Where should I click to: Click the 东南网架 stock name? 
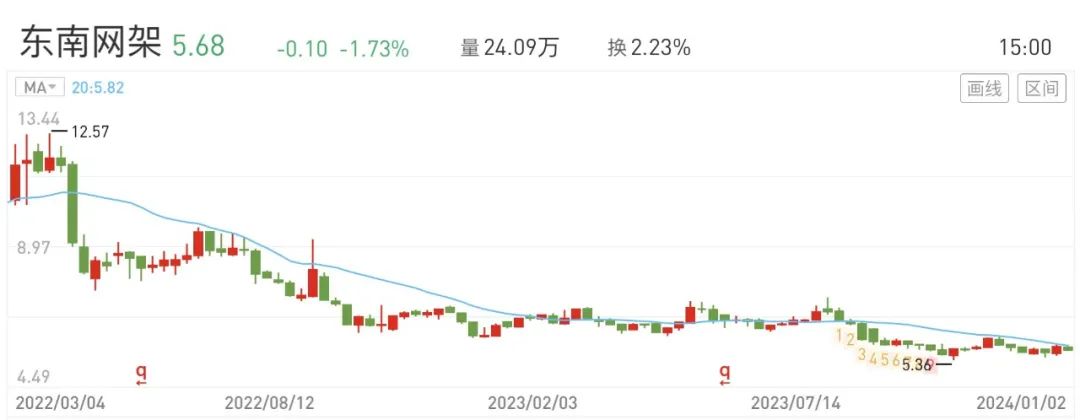[x=90, y=45]
